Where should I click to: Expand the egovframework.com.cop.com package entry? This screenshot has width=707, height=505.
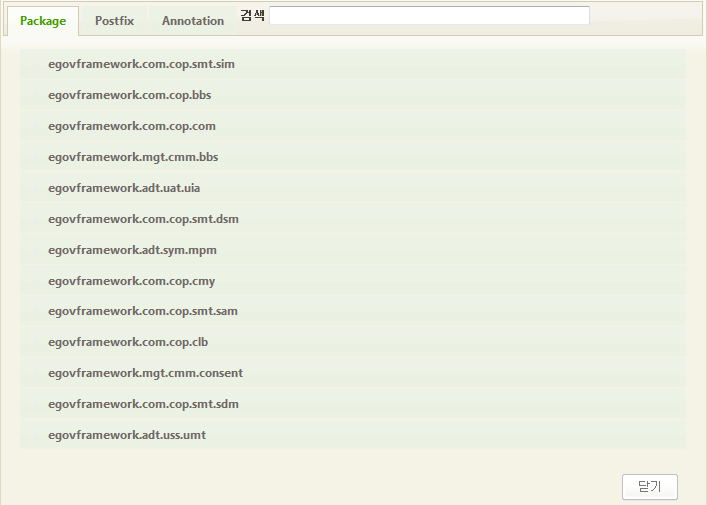pyautogui.click(x=131, y=126)
